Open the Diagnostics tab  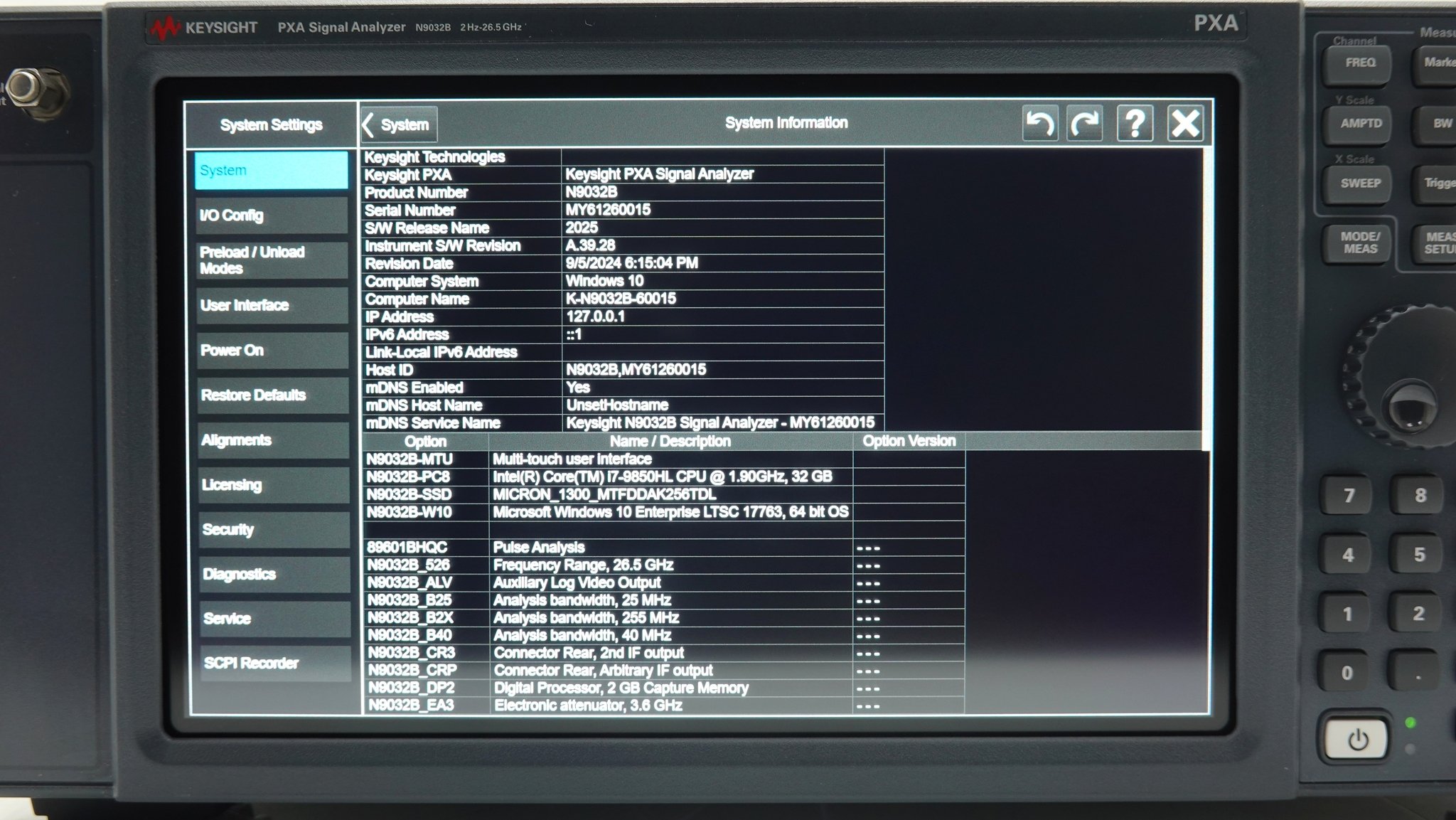coord(274,574)
